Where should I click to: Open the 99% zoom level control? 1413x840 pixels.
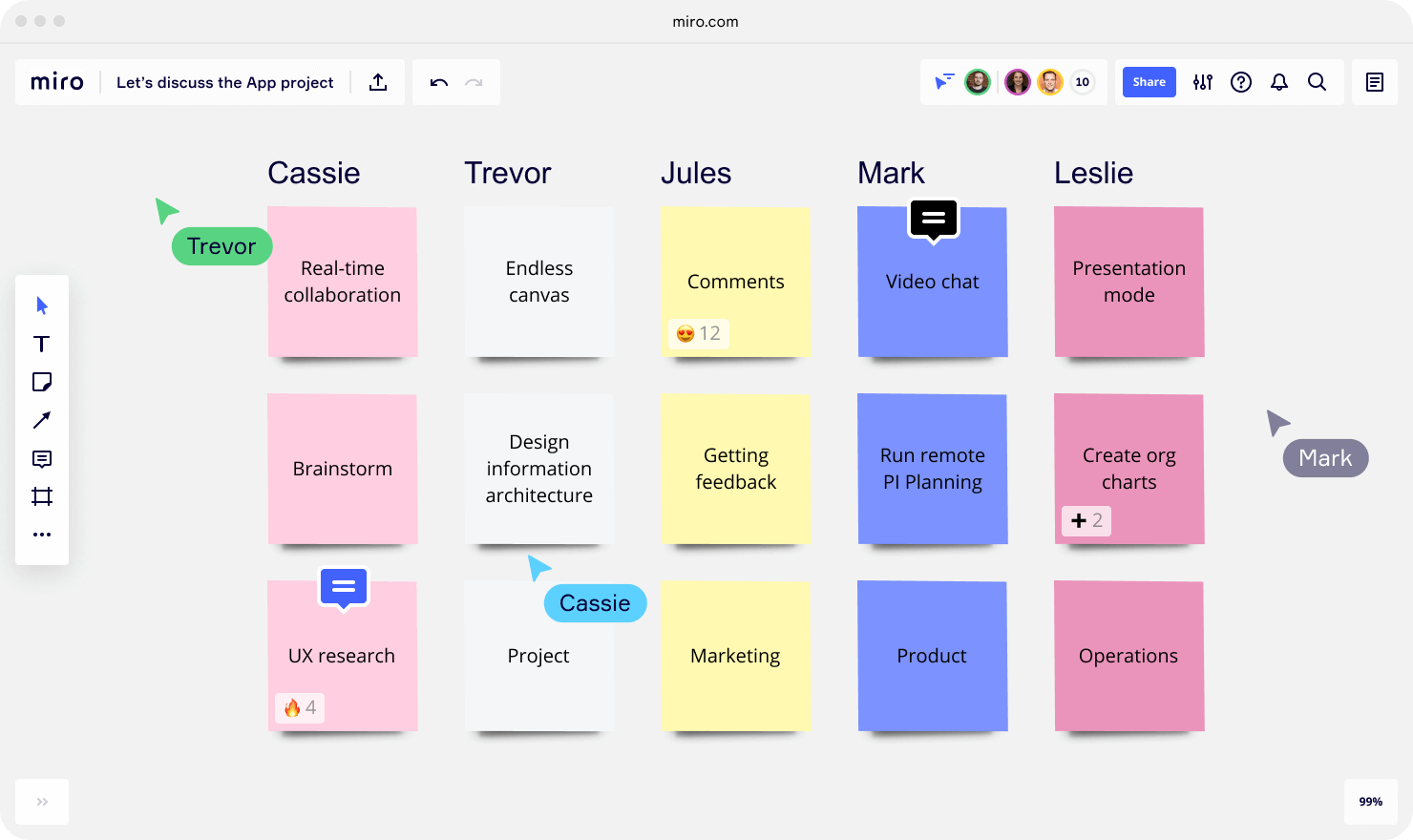(1371, 802)
